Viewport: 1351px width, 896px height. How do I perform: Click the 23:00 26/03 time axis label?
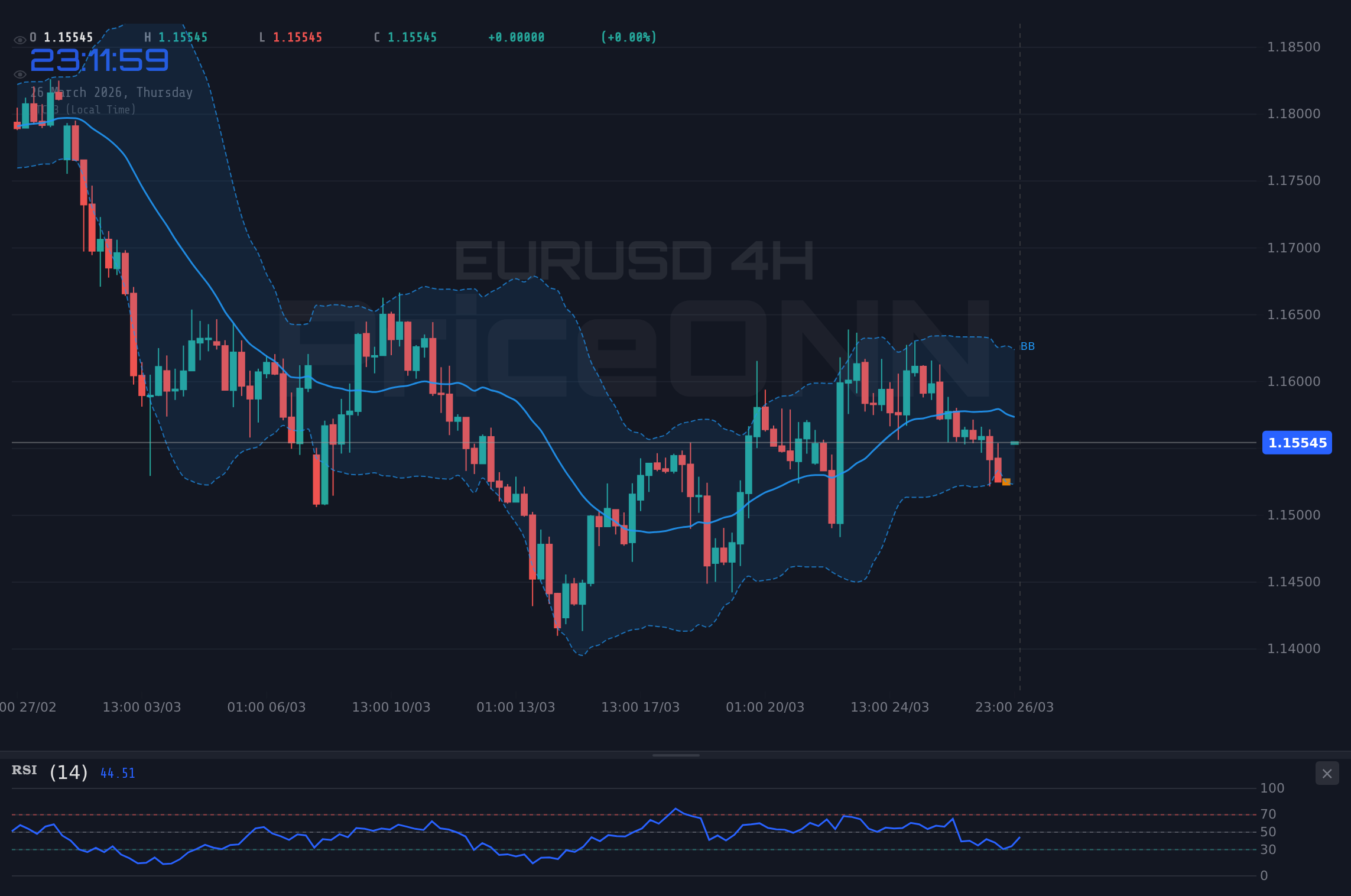click(1015, 707)
